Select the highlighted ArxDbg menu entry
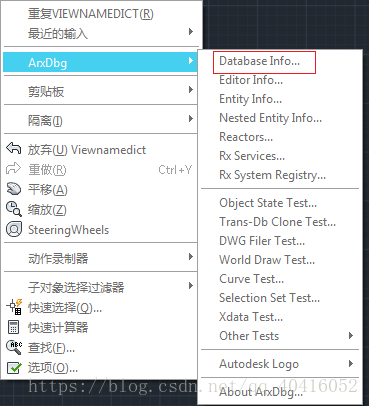369x406 pixels. (x=100, y=62)
